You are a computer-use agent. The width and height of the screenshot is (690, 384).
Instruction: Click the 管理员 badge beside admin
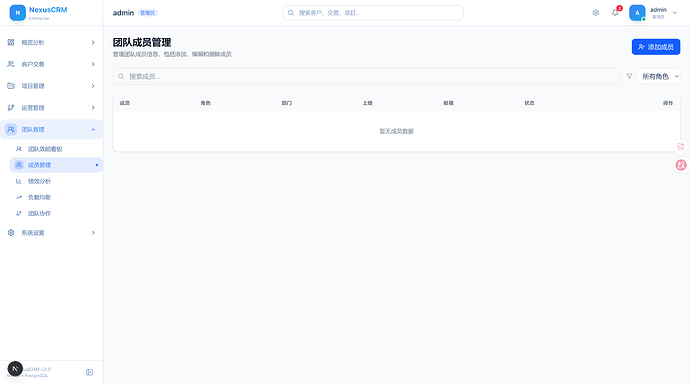147,13
